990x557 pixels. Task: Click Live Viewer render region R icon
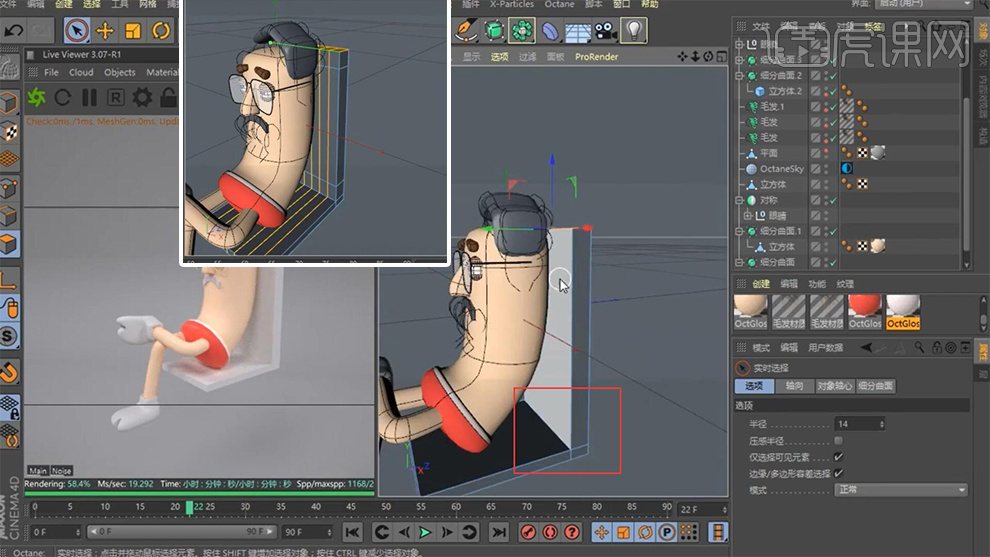click(x=116, y=97)
